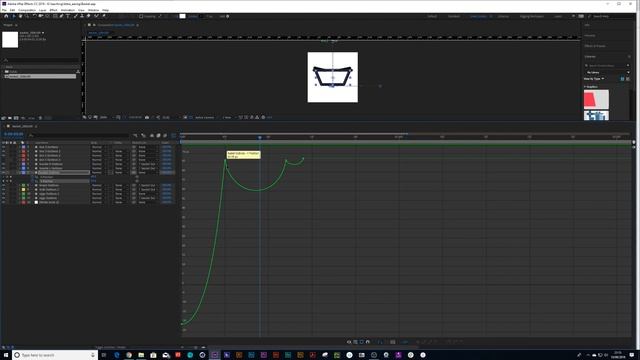Open the Animation menu

(68, 10)
